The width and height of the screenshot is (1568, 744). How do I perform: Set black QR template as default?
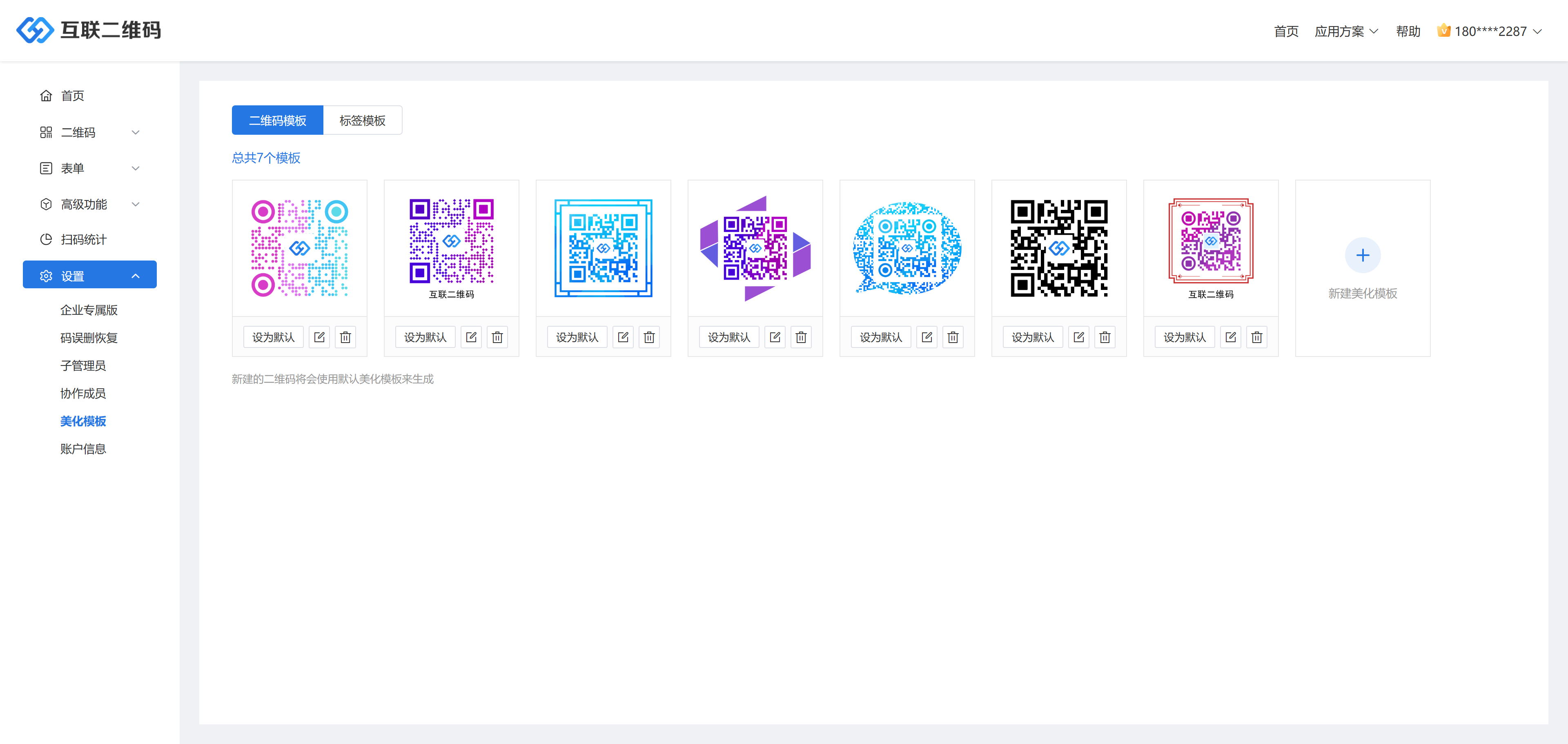(x=1032, y=337)
